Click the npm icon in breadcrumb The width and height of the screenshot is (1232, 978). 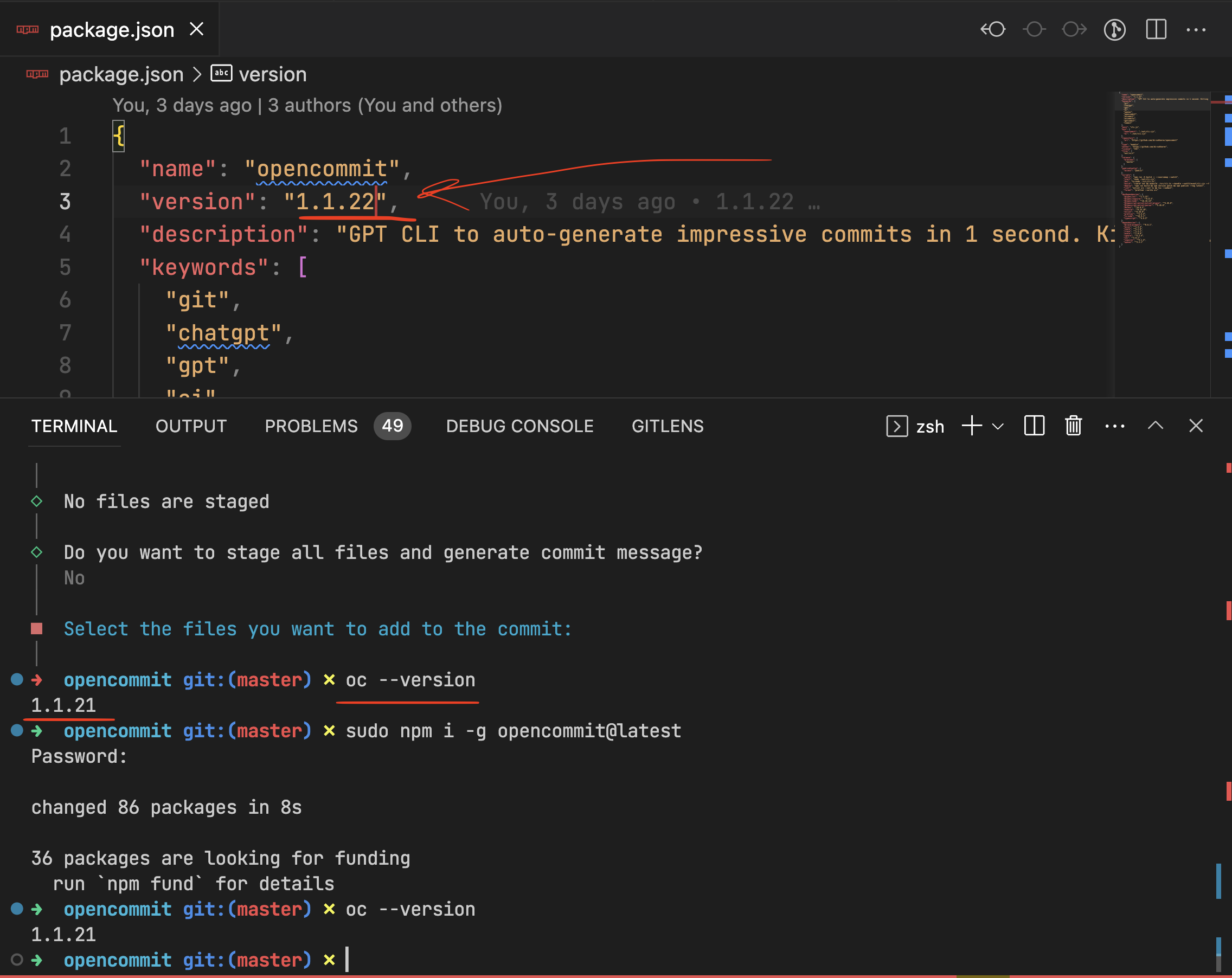coord(37,74)
